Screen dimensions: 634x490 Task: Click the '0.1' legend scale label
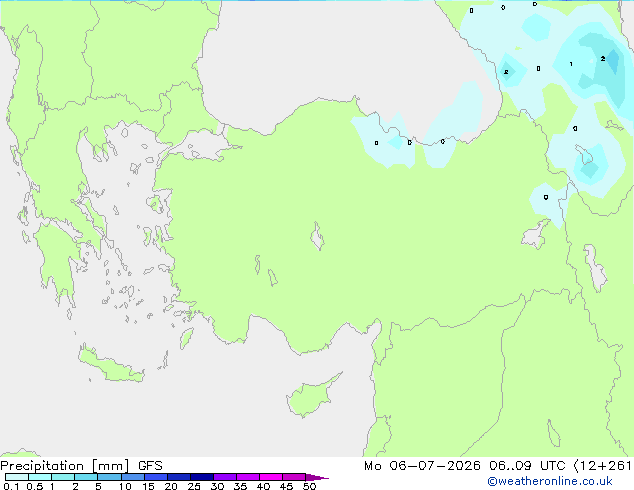point(11,486)
